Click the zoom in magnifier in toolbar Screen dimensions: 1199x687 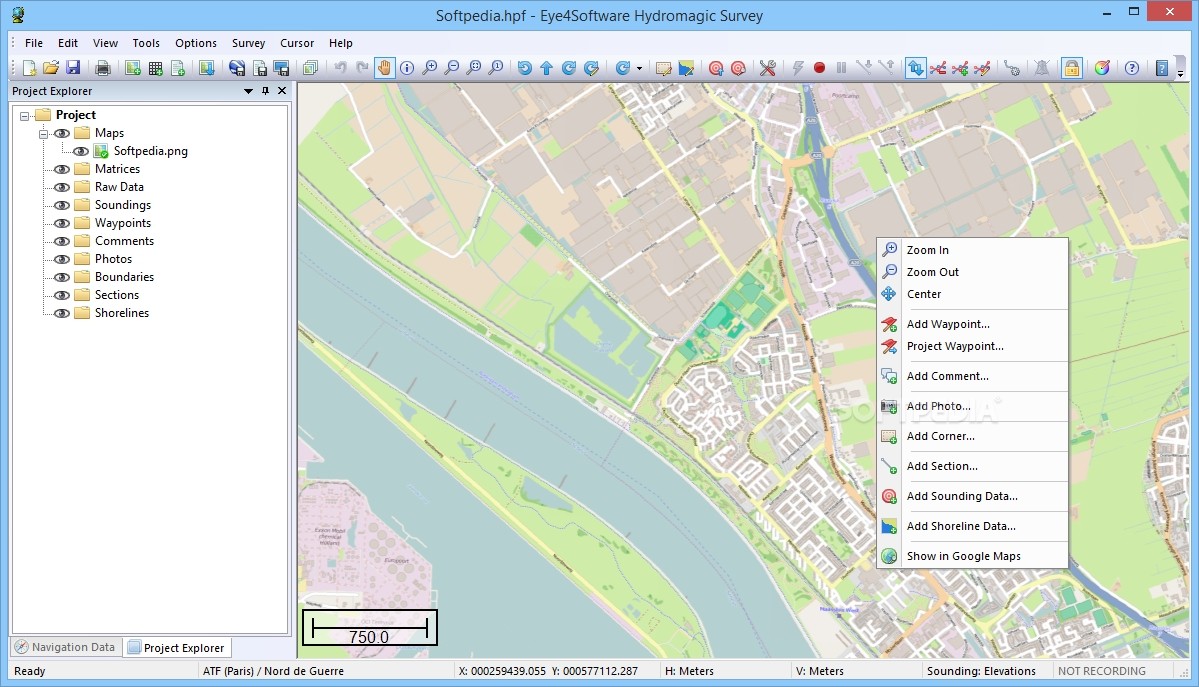coord(430,68)
